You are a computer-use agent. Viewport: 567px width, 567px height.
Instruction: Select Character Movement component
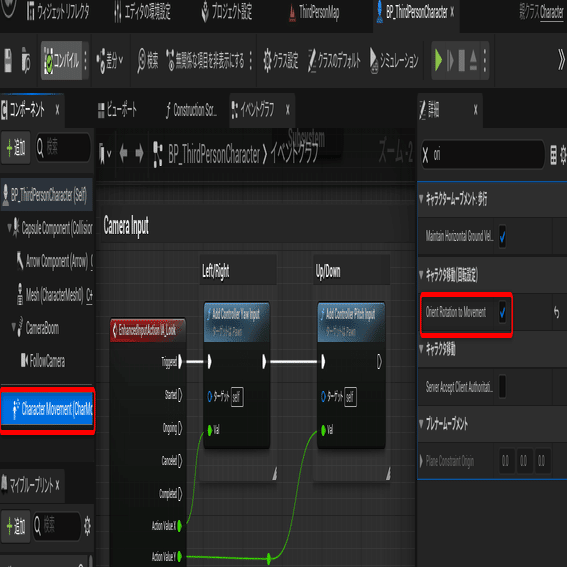[x=47, y=410]
